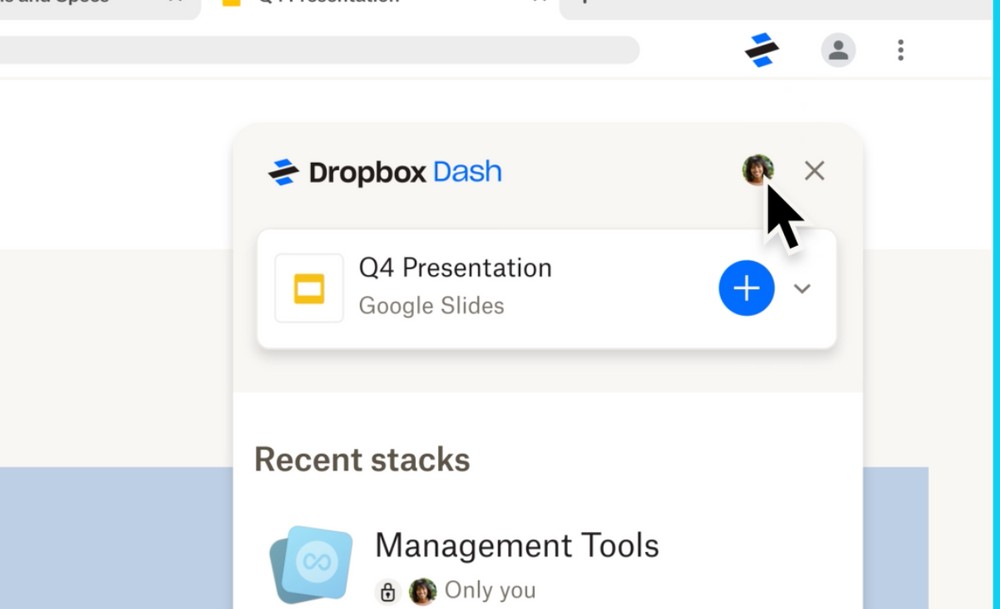Click the small avatar beside Only you
Viewport: 1000px width, 609px height.
click(423, 592)
